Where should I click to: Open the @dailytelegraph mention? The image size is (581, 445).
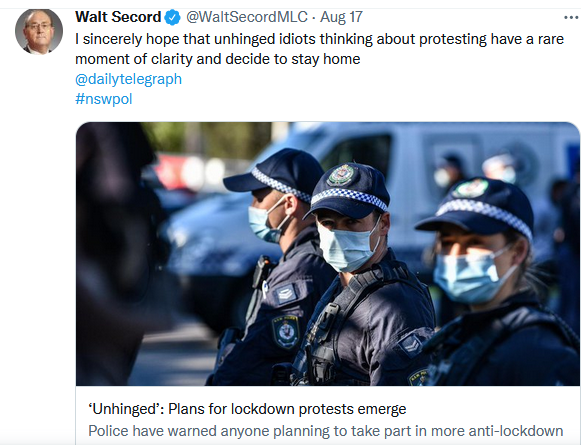click(128, 79)
